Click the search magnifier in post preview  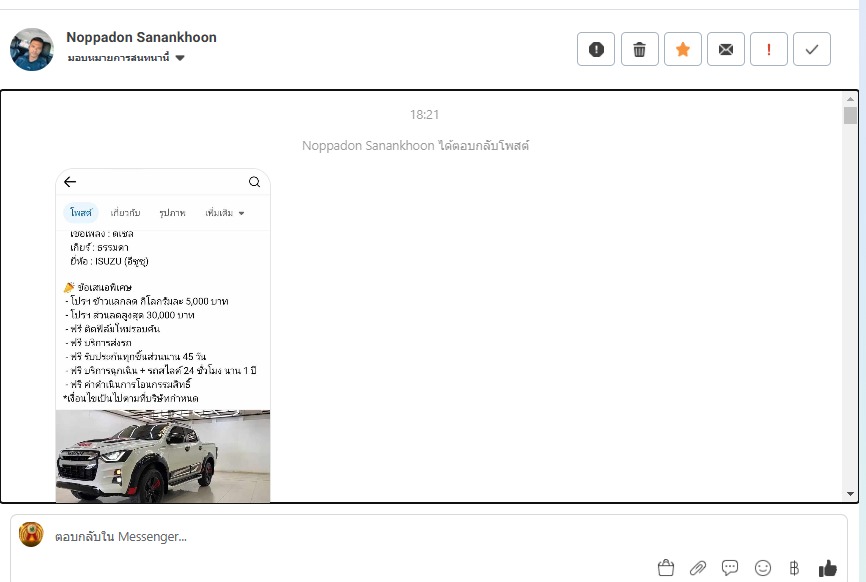tap(254, 182)
